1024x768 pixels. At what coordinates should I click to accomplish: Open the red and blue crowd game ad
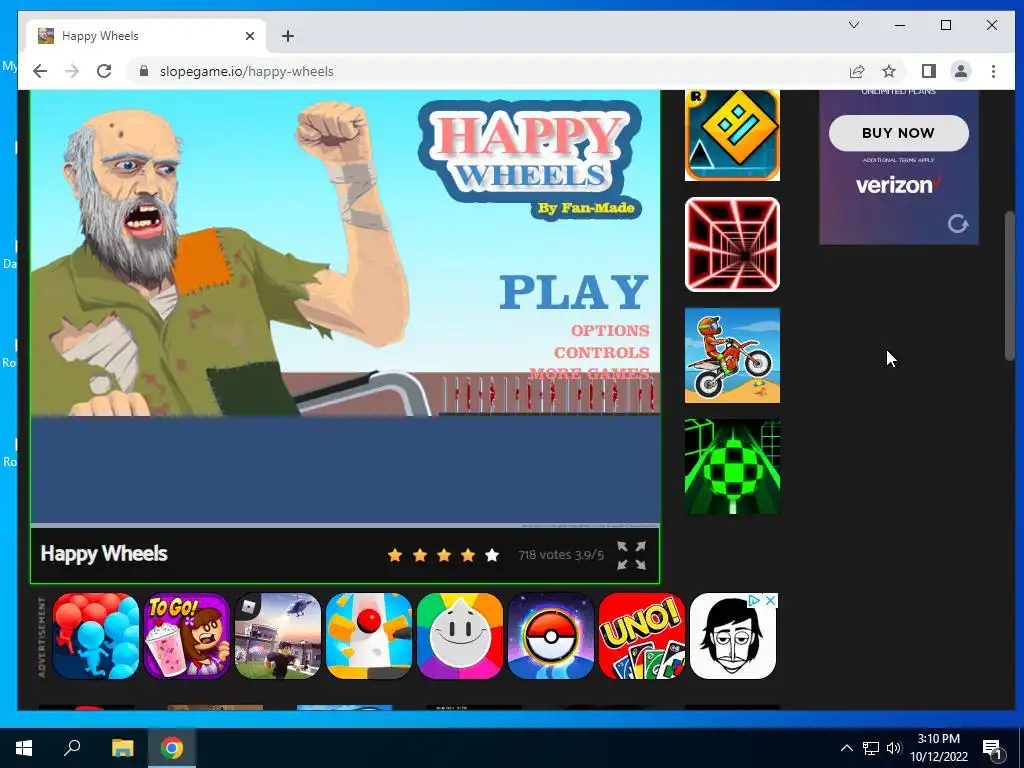point(96,636)
